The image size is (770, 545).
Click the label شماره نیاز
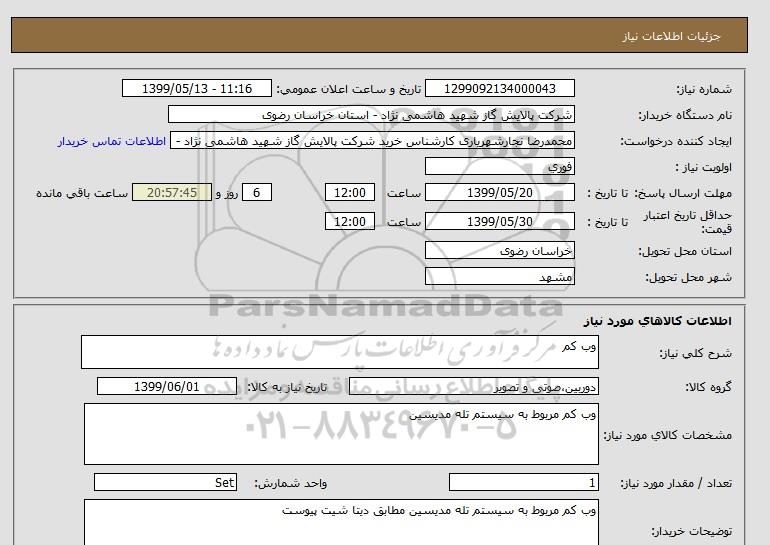coord(704,89)
